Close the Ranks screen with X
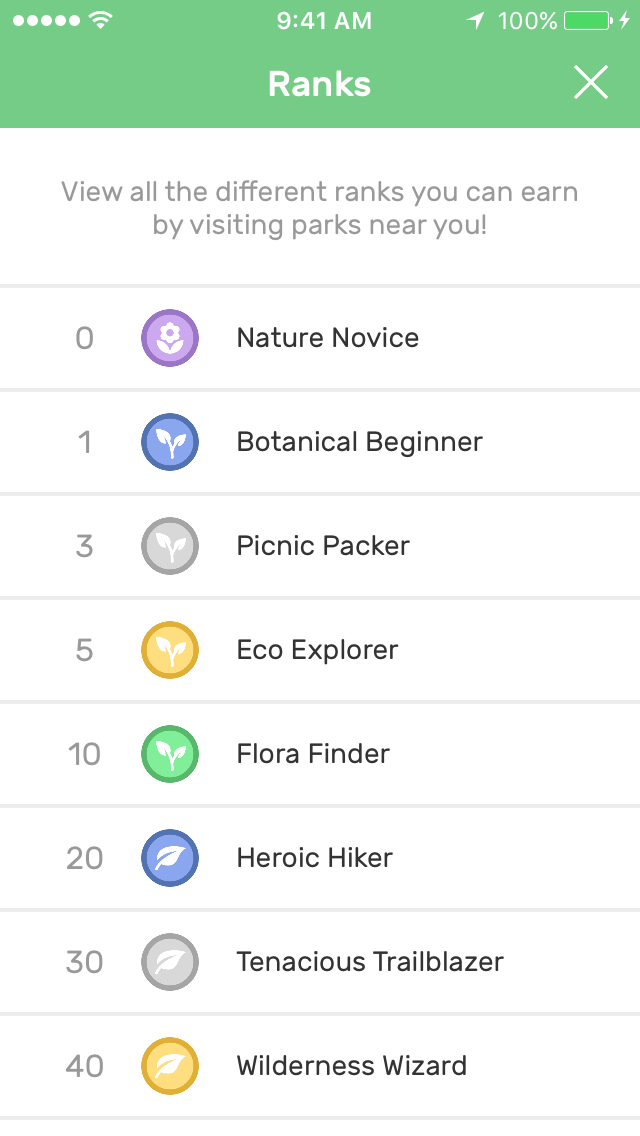The height and width of the screenshot is (1136, 640). pos(591,83)
